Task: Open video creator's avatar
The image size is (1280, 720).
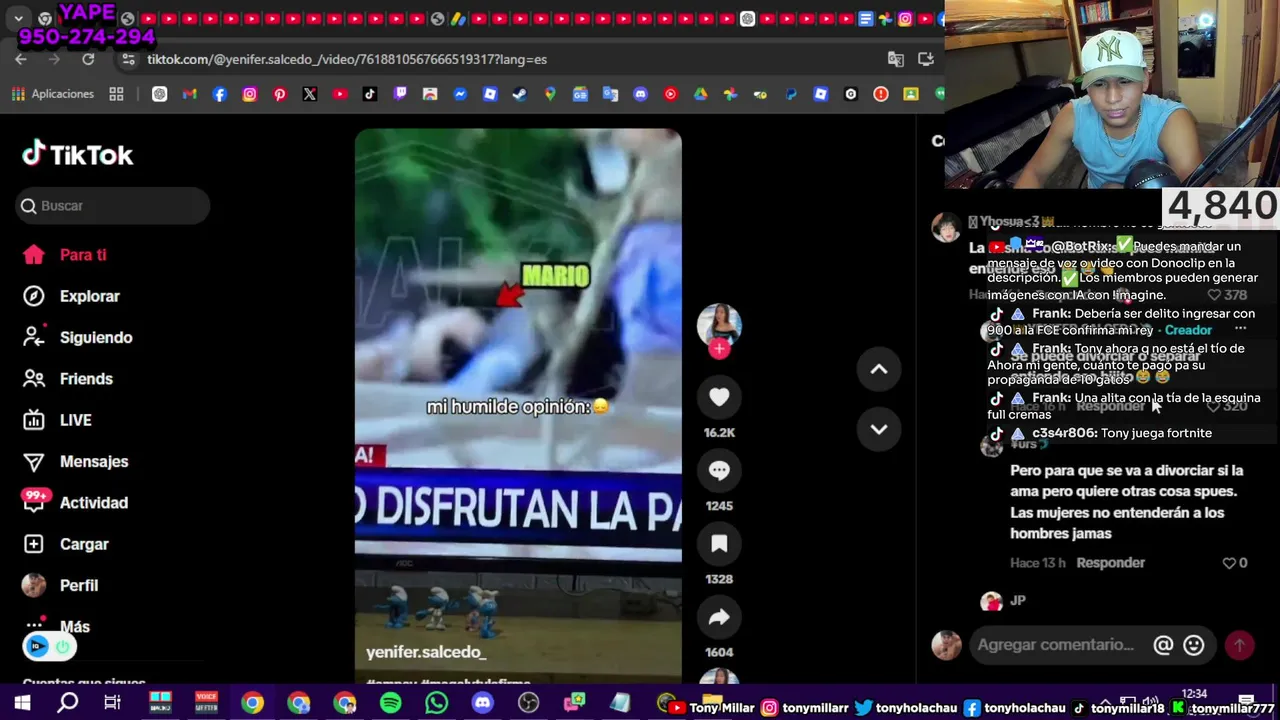Action: 719,325
